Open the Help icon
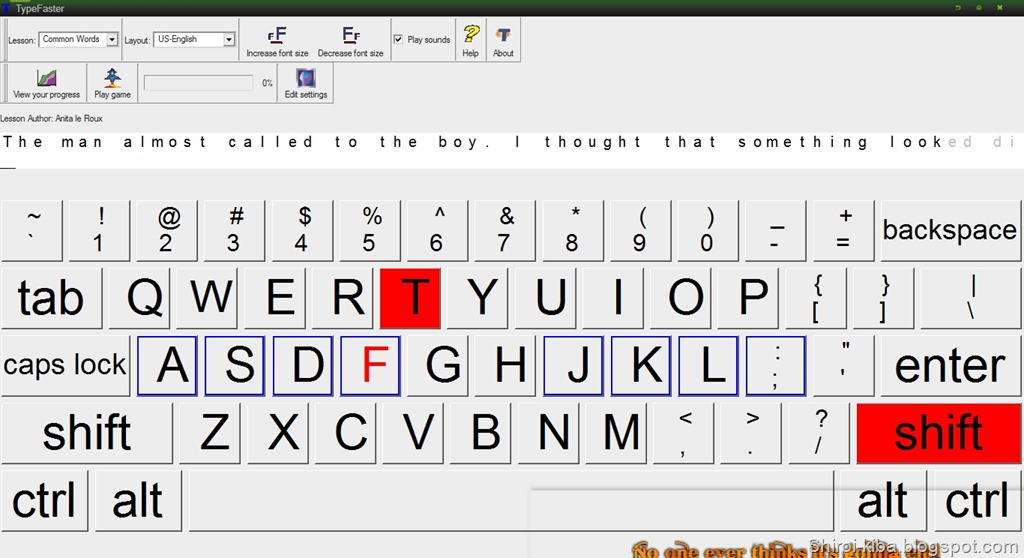The image size is (1024, 558). click(x=471, y=41)
